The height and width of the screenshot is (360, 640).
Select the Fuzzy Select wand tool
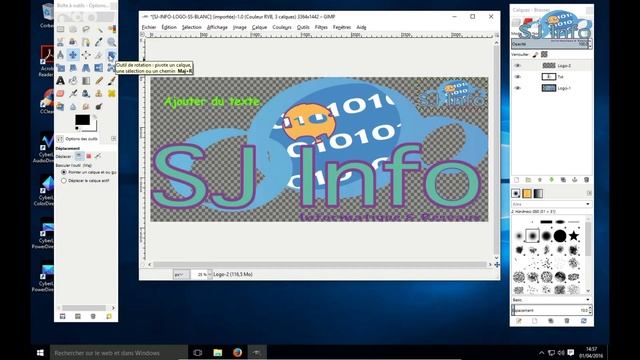99,29
